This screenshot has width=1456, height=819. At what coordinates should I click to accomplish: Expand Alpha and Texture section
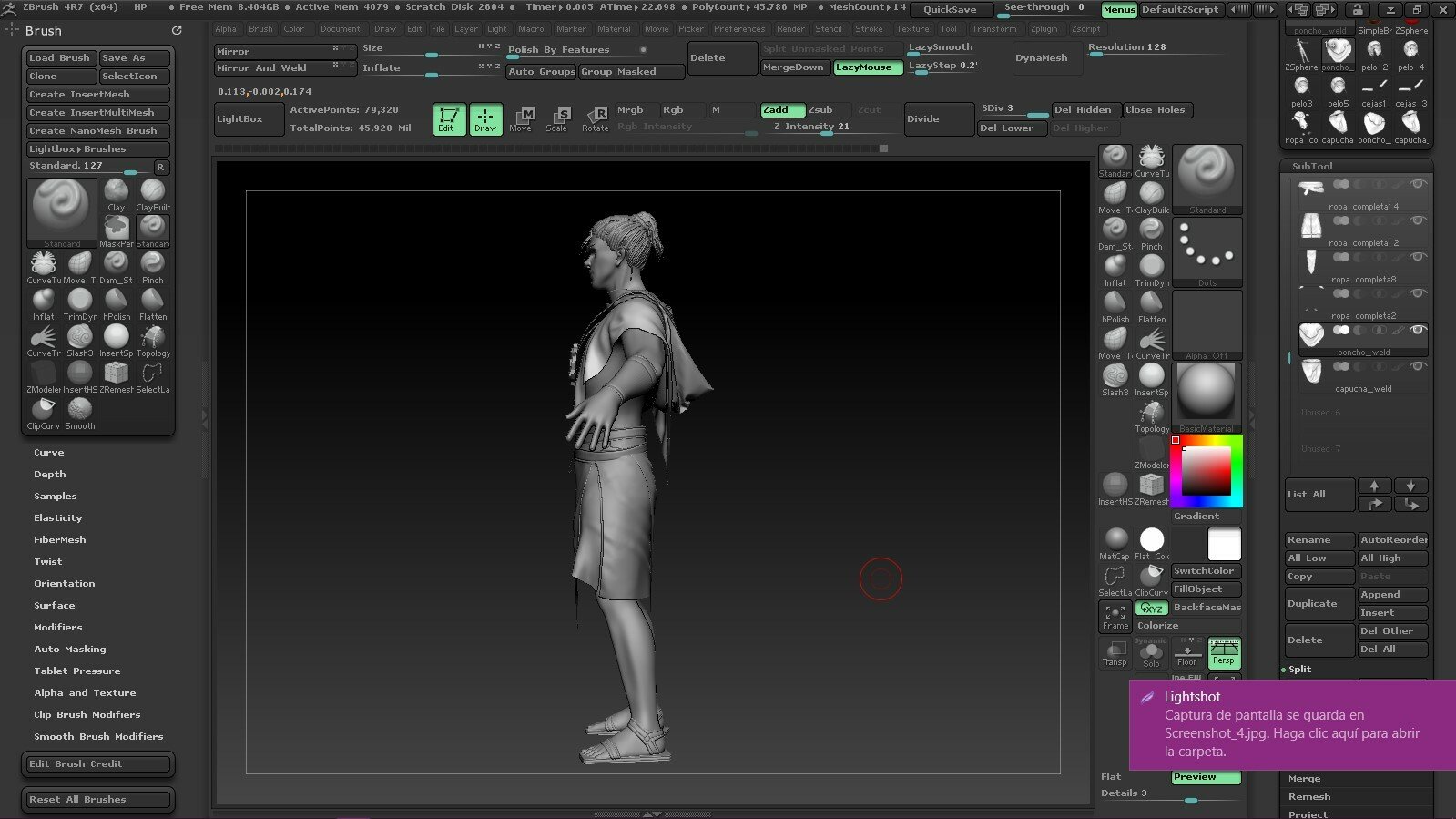(x=85, y=692)
